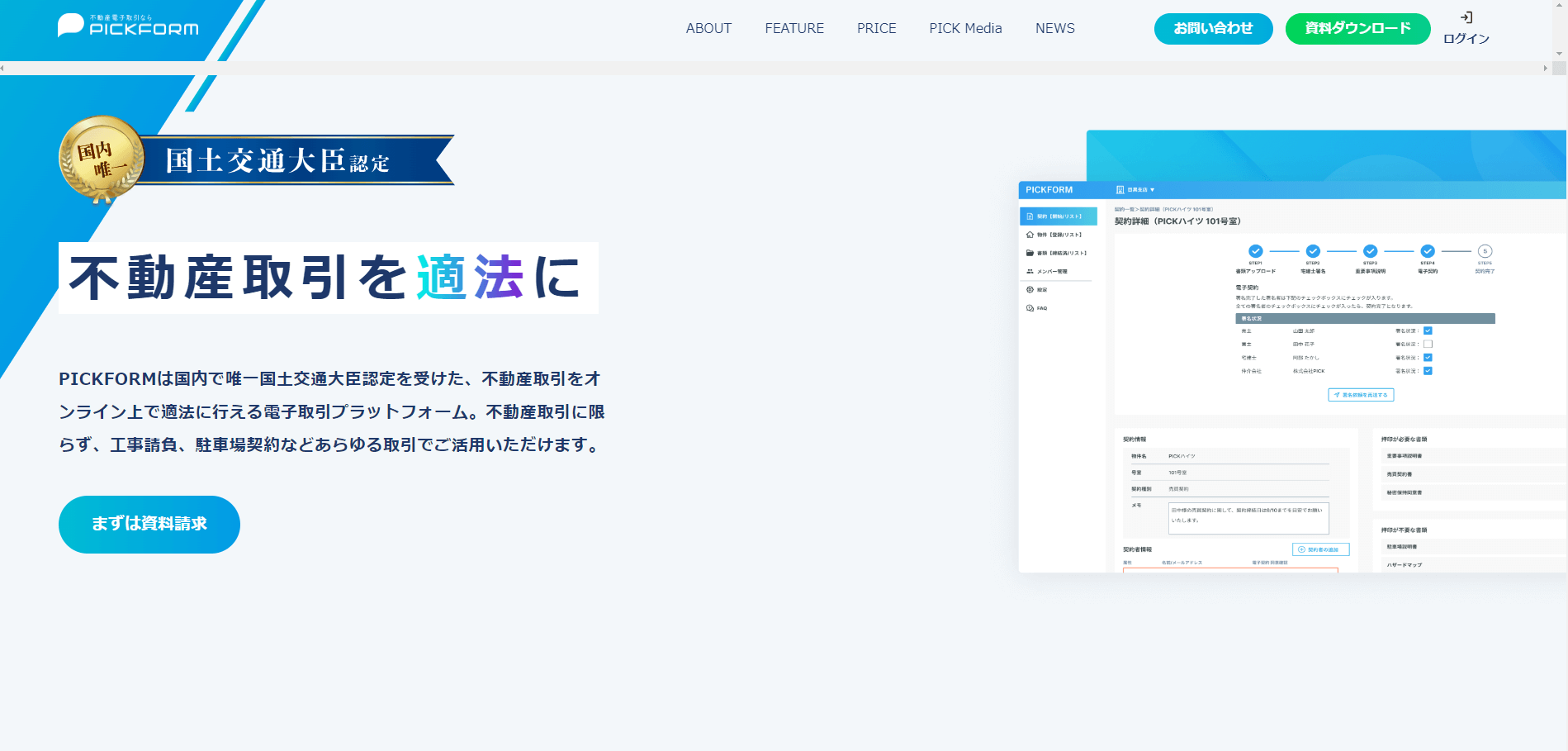Click STEP3 重要事項説明 check circle
Viewport: 1568px width, 751px height.
tap(1370, 251)
